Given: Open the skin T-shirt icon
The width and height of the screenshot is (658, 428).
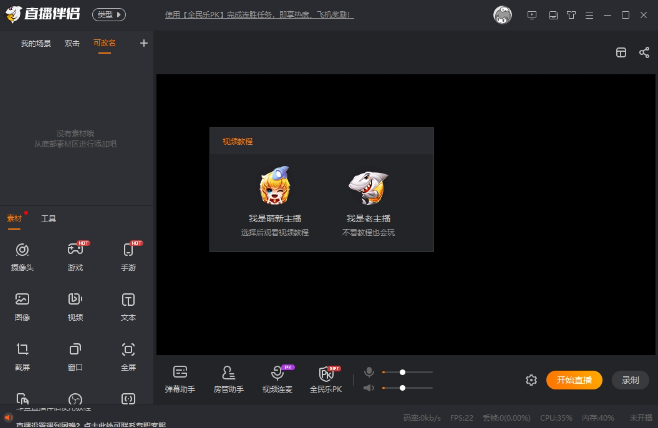Looking at the screenshot, I should coord(571,15).
